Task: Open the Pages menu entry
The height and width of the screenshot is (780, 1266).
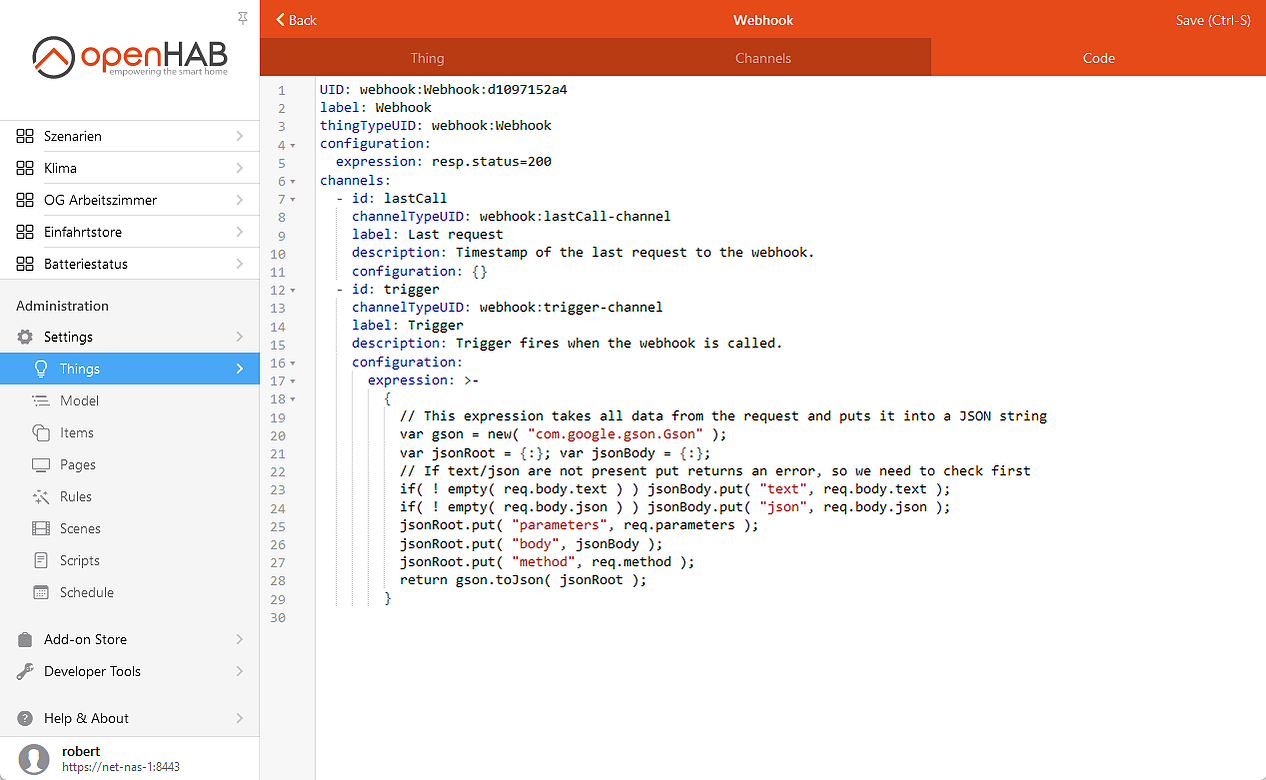Action: (130, 465)
